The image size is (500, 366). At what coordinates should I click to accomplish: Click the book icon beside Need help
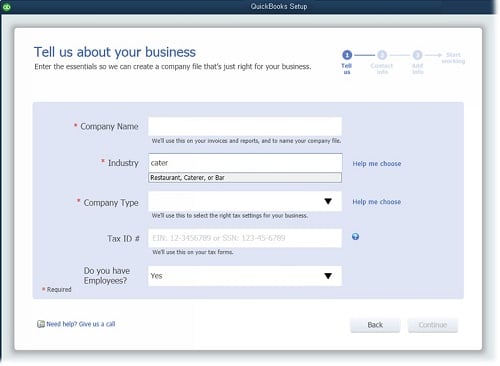point(41,324)
